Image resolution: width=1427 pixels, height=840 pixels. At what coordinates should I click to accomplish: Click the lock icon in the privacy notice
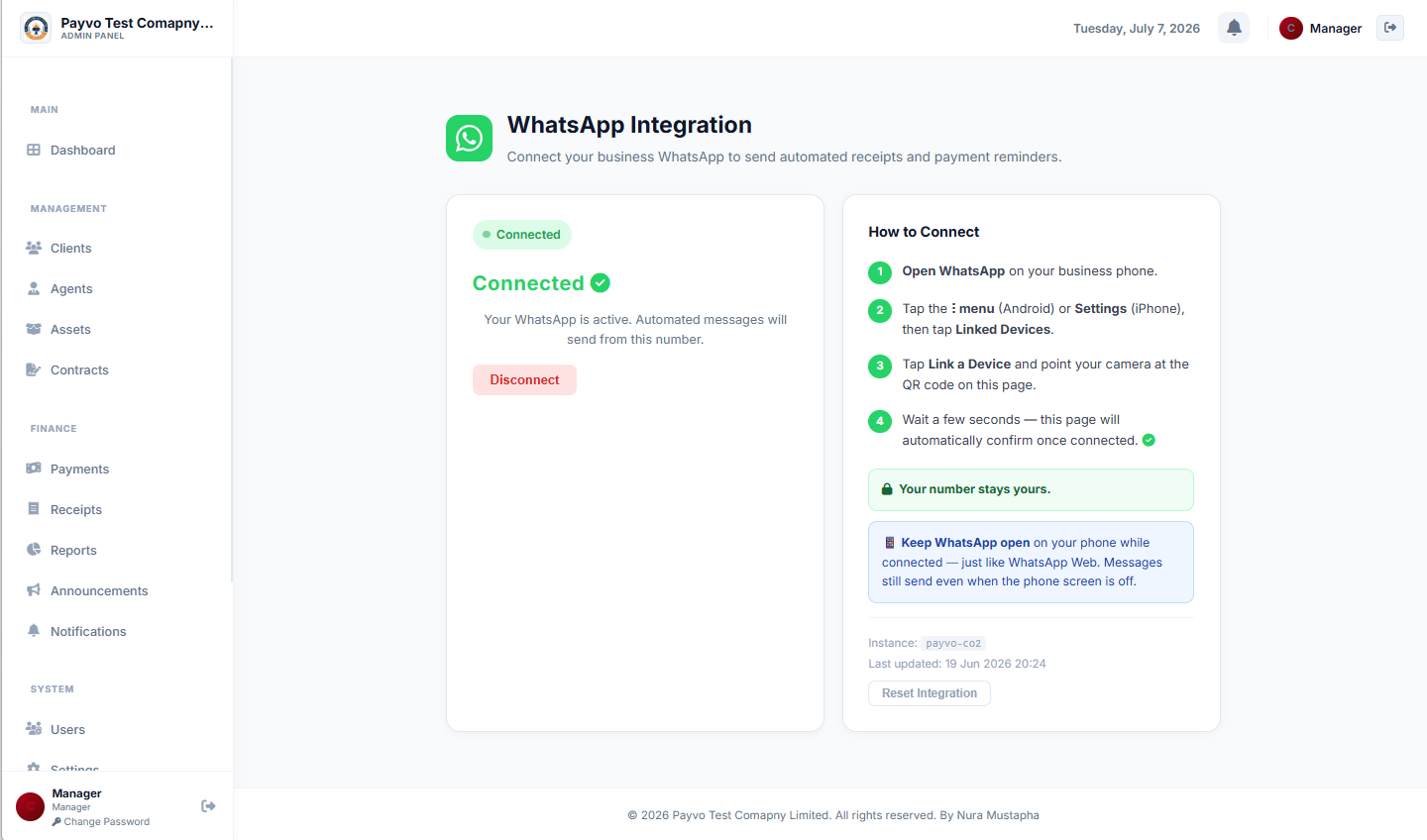(x=888, y=489)
